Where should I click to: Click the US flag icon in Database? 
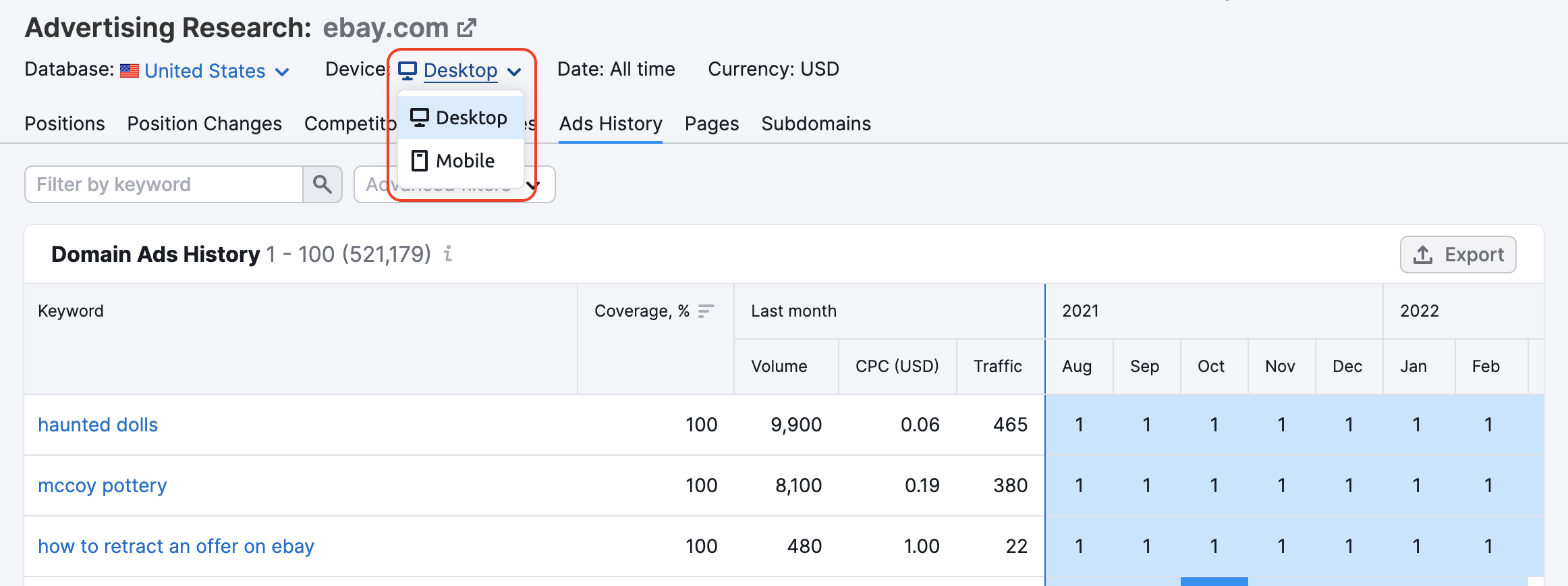click(x=130, y=70)
